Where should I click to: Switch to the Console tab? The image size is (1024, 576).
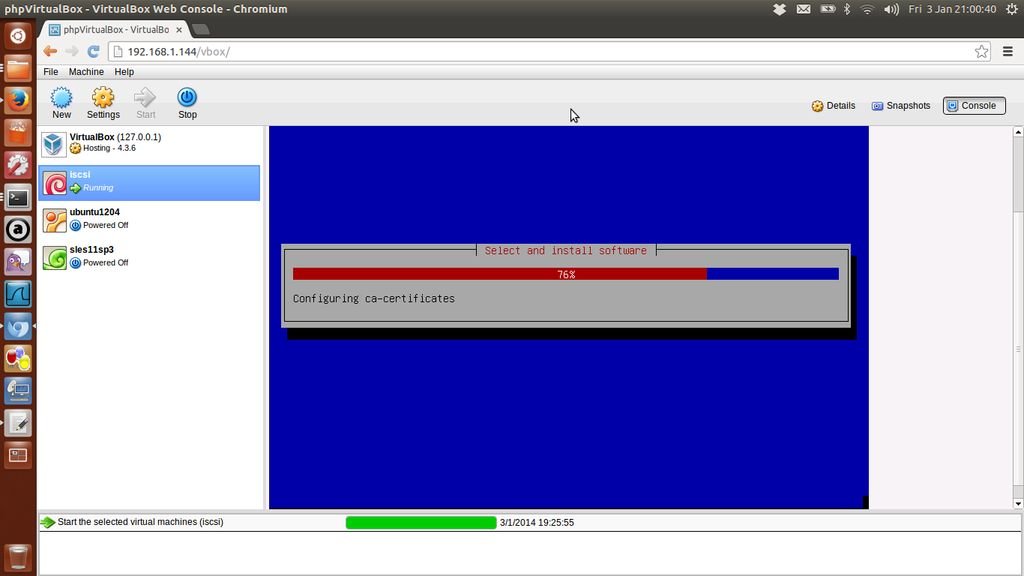(x=972, y=106)
